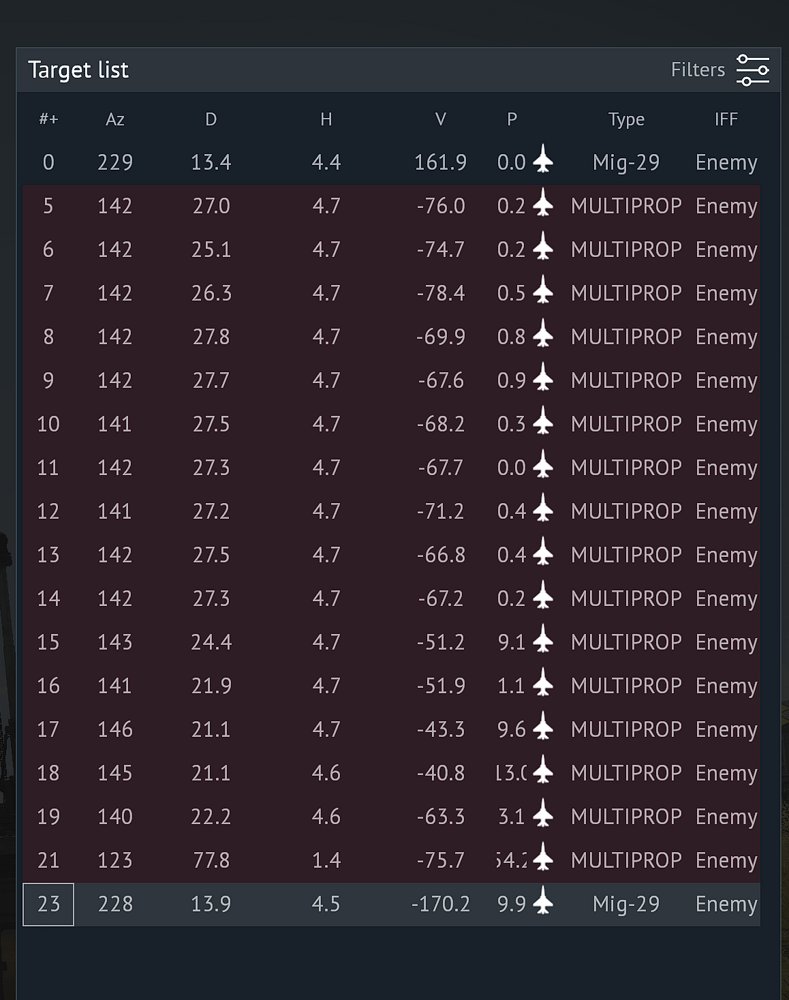Sort targets by Az column header
Screen dimensions: 789x1000
point(115,119)
